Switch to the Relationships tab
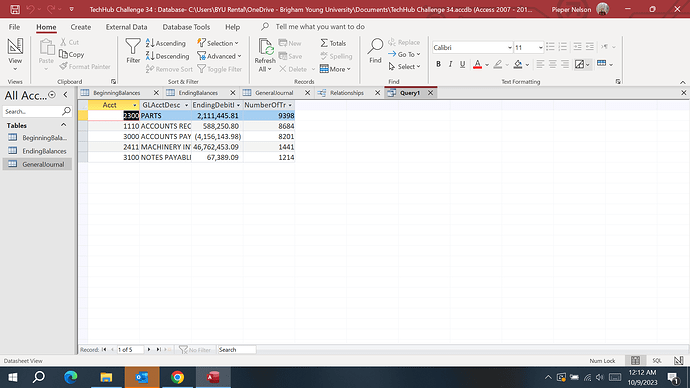 (347, 93)
